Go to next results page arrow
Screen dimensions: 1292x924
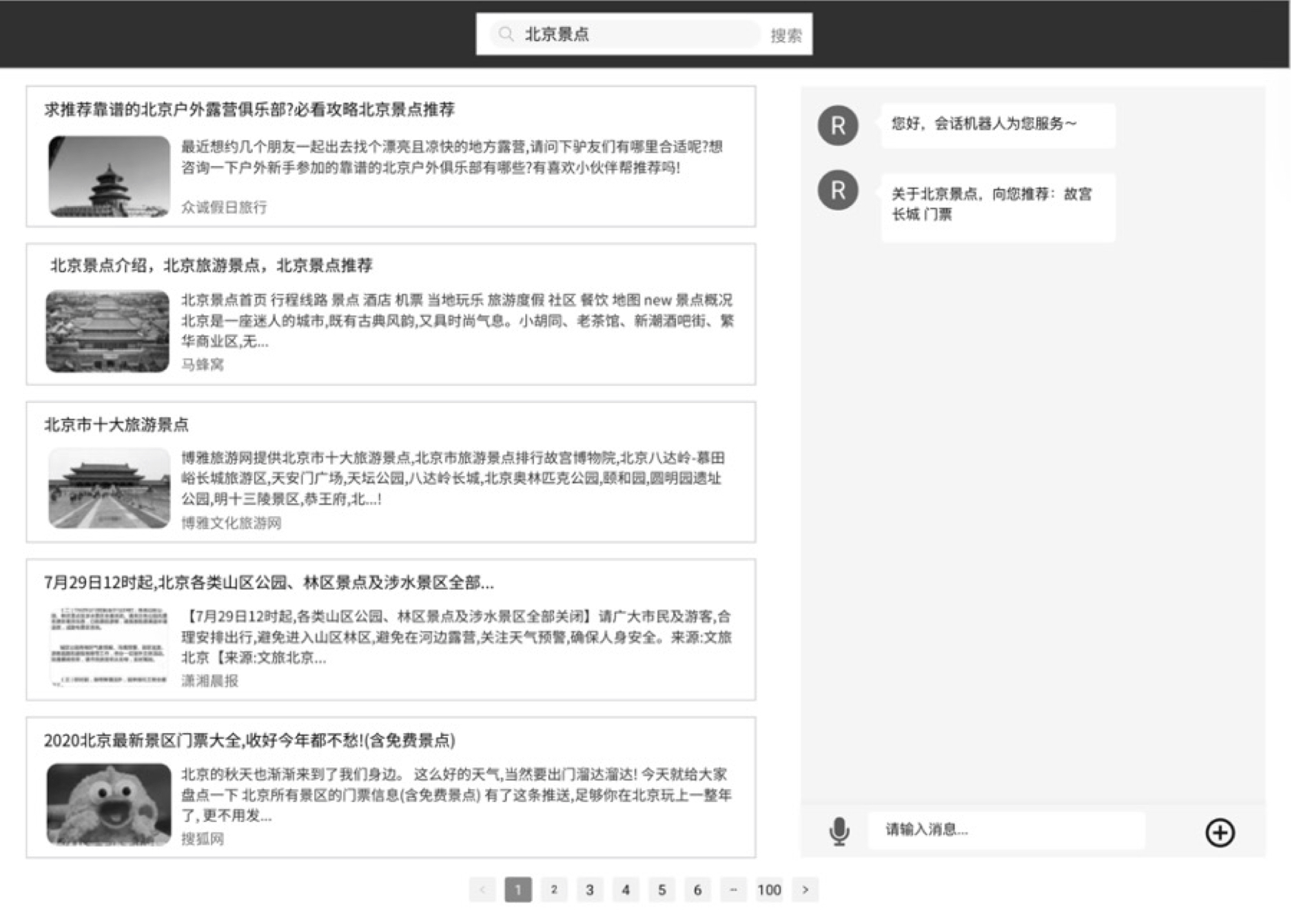click(x=805, y=890)
